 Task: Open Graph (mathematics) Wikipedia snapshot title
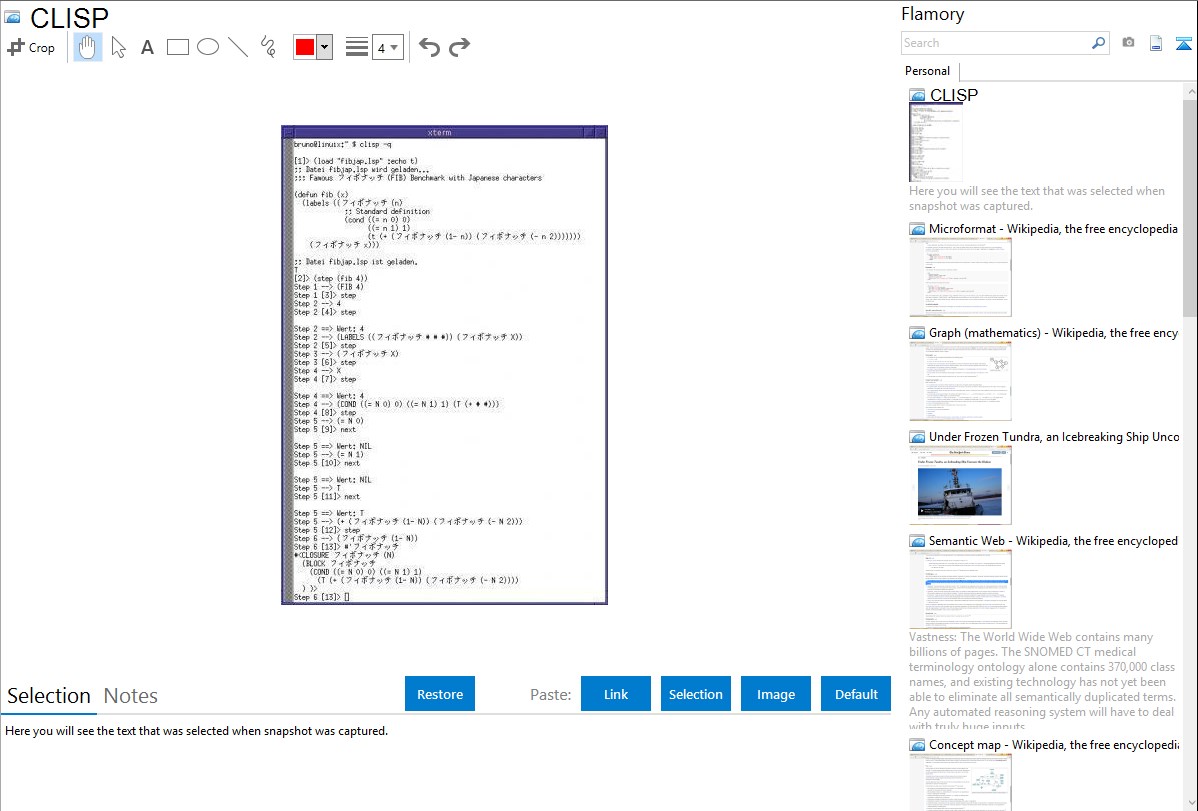(x=1053, y=333)
